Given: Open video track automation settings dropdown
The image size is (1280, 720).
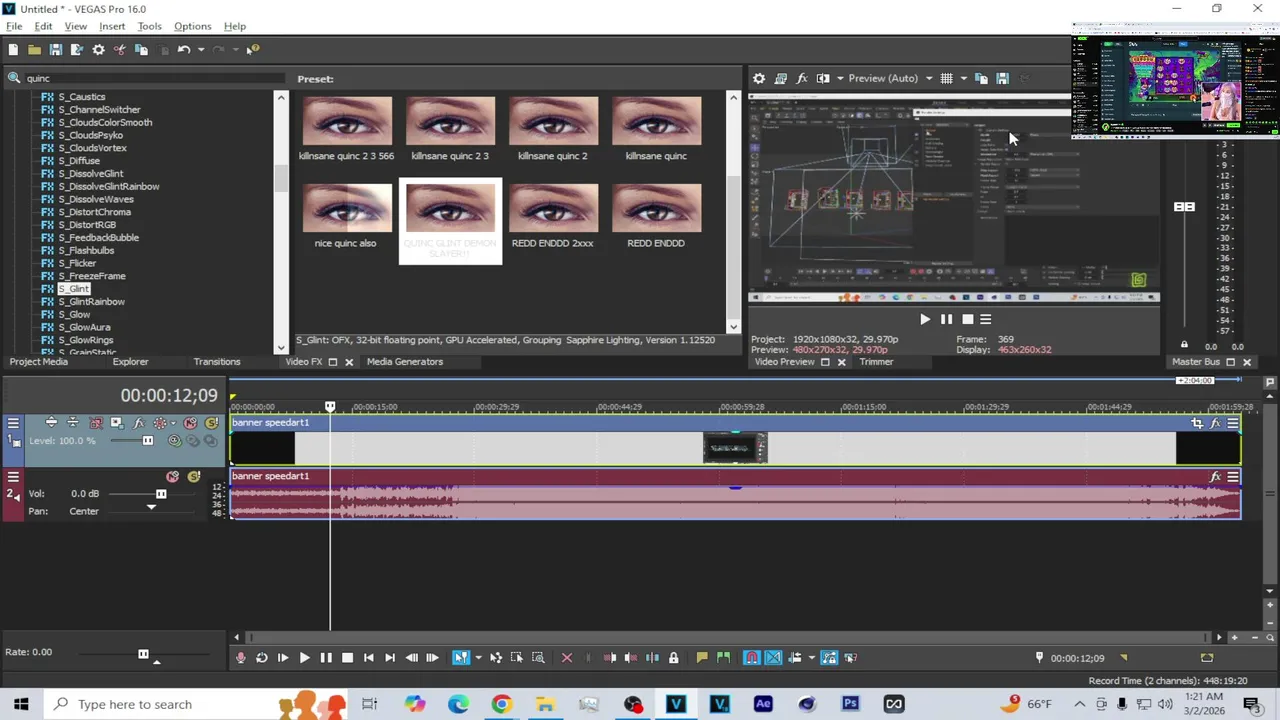Looking at the screenshot, I should [173, 423].
